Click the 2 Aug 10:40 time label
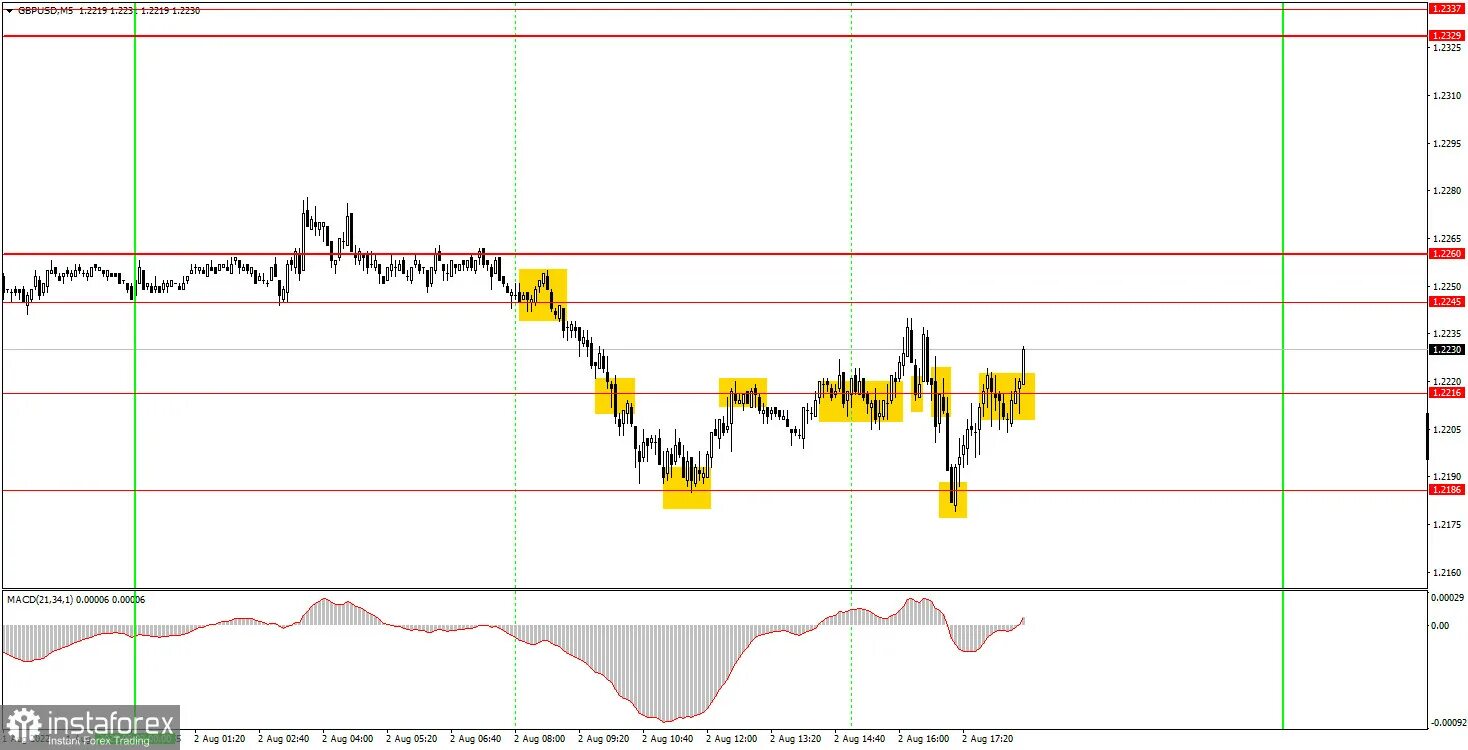Viewport: 1468px width, 750px height. pyautogui.click(x=668, y=739)
